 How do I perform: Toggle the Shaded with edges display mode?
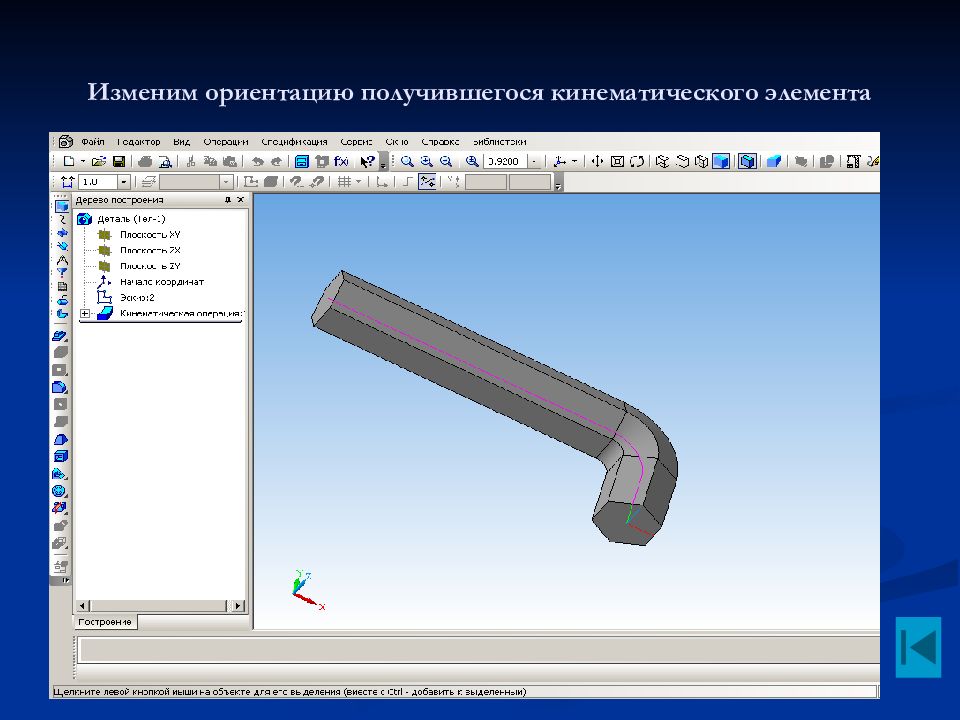pyautogui.click(x=747, y=162)
